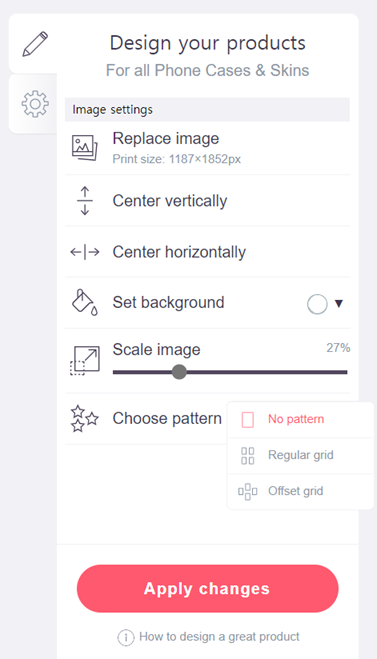Click the paint bucket background icon
This screenshot has width=377, height=659.
click(84, 302)
